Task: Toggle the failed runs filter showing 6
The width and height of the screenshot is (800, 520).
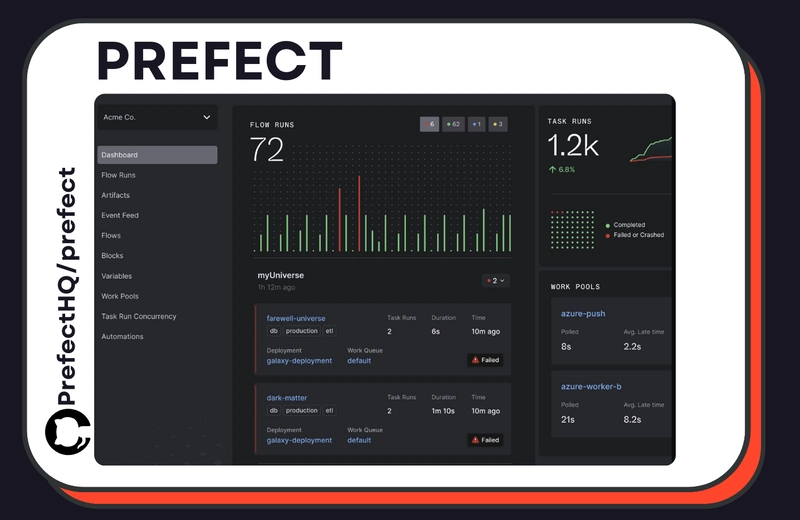Action: coord(430,124)
